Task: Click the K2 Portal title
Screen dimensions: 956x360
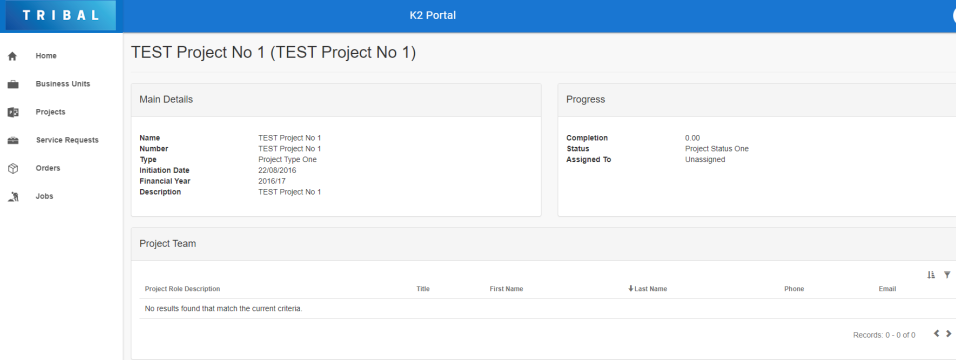Action: (432, 15)
